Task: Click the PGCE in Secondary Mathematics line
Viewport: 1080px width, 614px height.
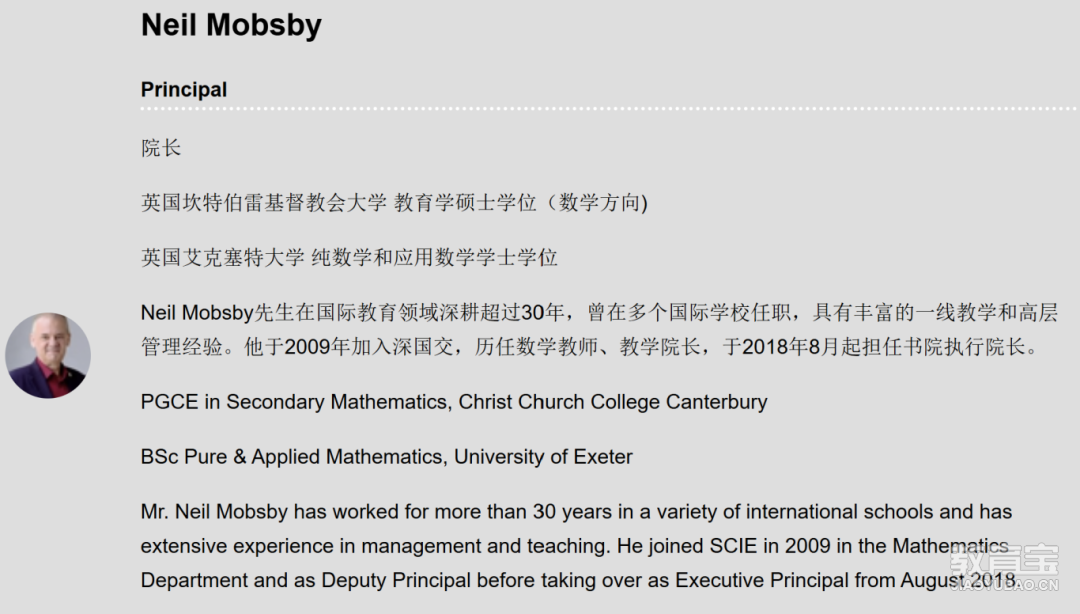Action: pyautogui.click(x=454, y=402)
